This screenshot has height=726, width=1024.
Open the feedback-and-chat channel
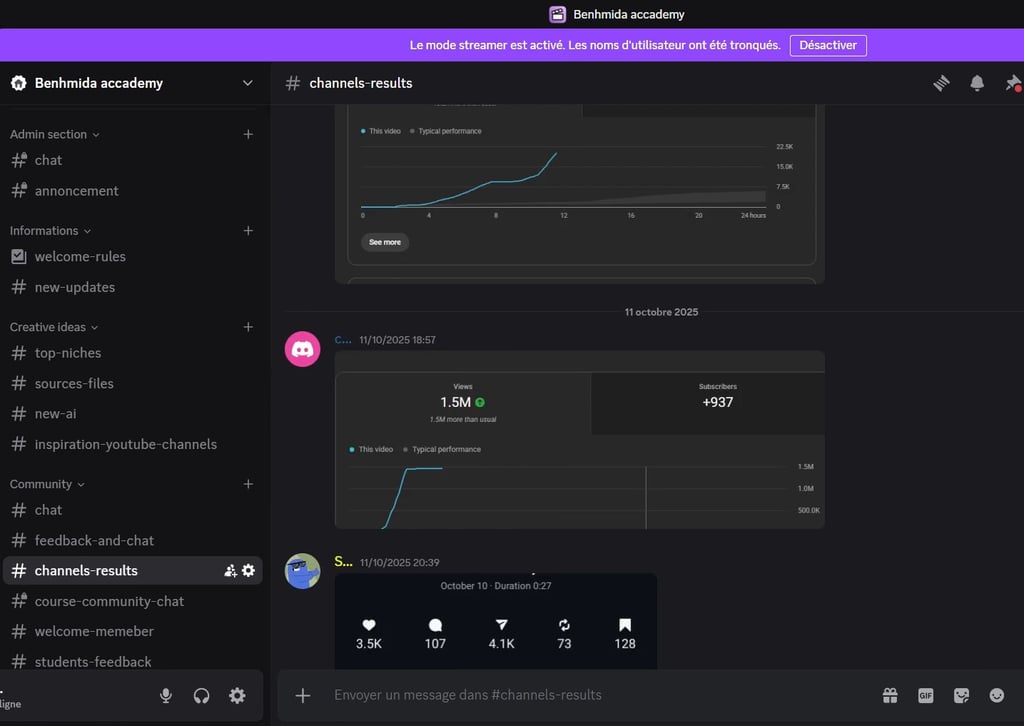coord(133,541)
